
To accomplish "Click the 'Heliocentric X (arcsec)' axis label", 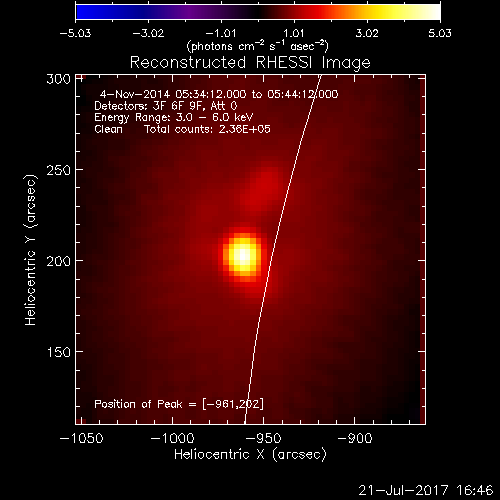I will 250,454.
